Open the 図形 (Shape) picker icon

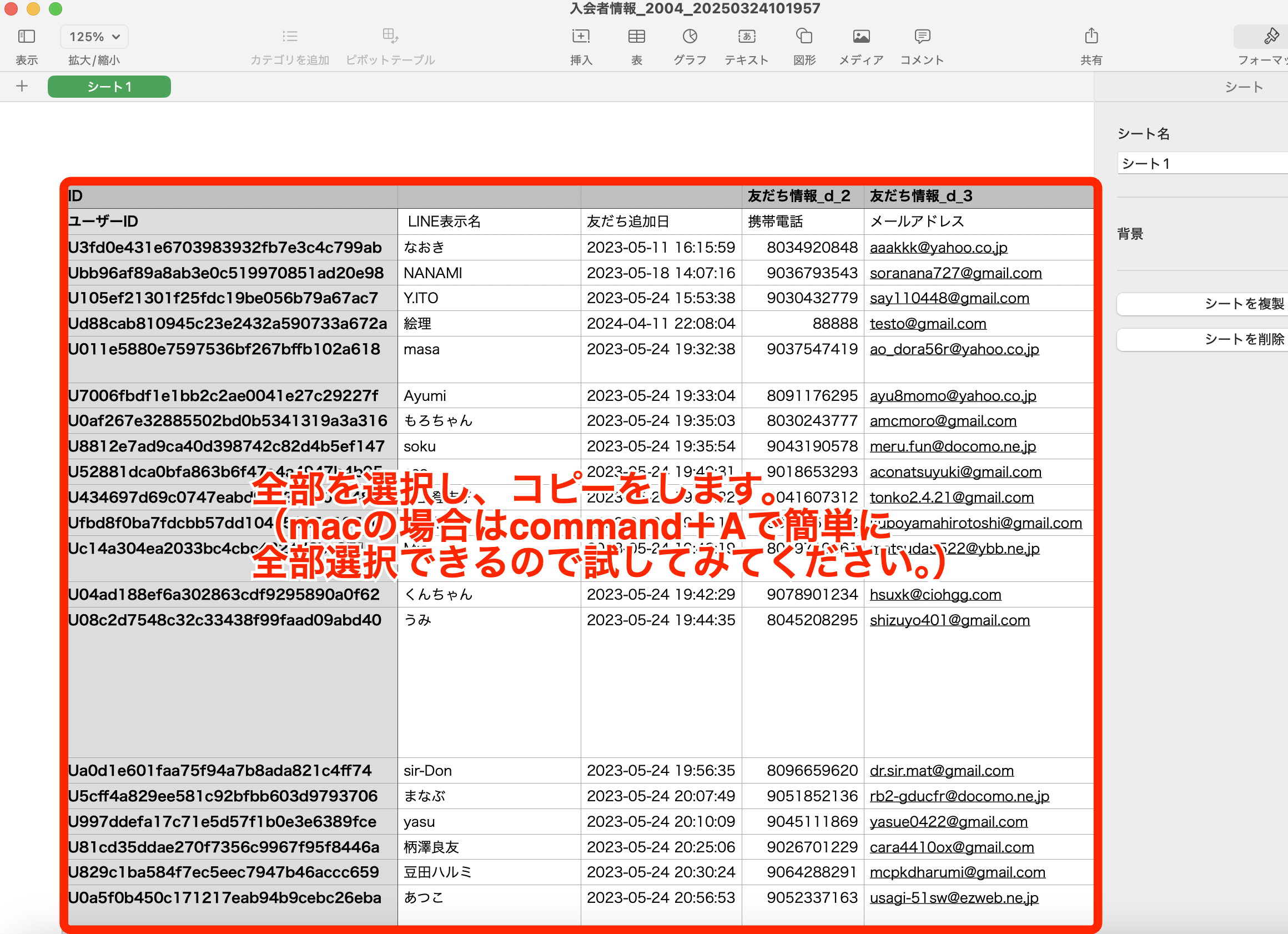(804, 36)
